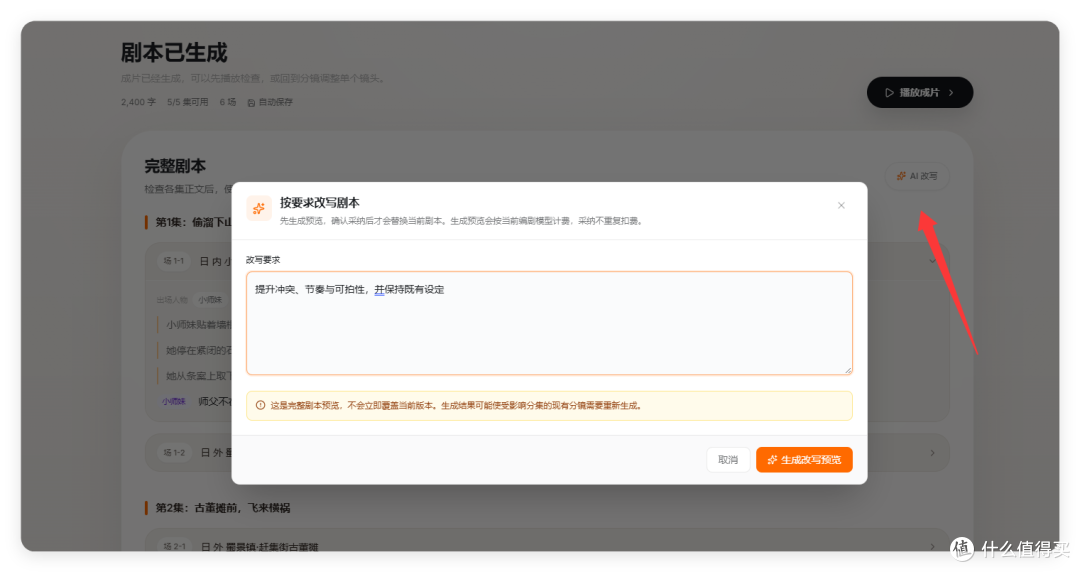Screen dimensions: 1080x572
Task: Cancel the rewrite with 取消
Action: coord(728,460)
